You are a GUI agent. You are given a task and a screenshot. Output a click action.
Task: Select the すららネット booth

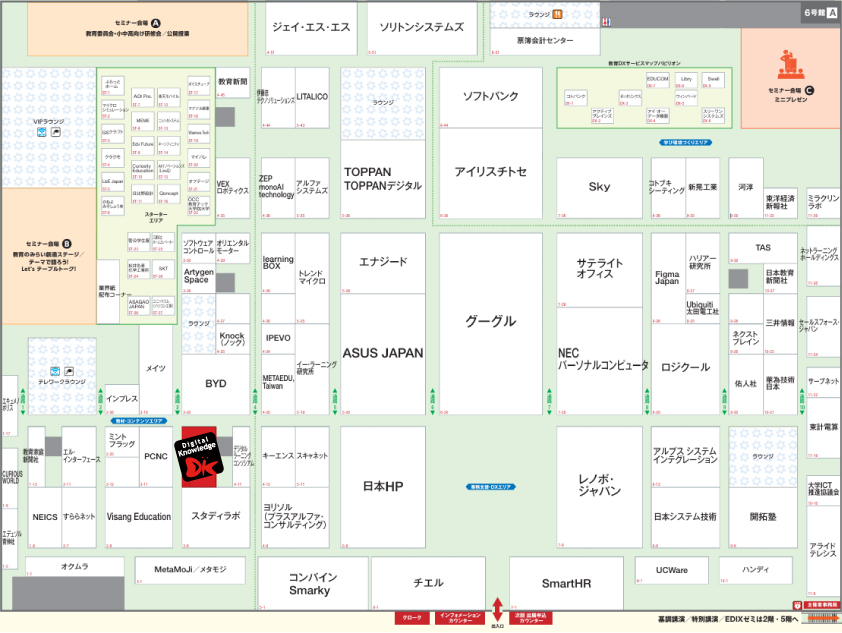point(79,518)
